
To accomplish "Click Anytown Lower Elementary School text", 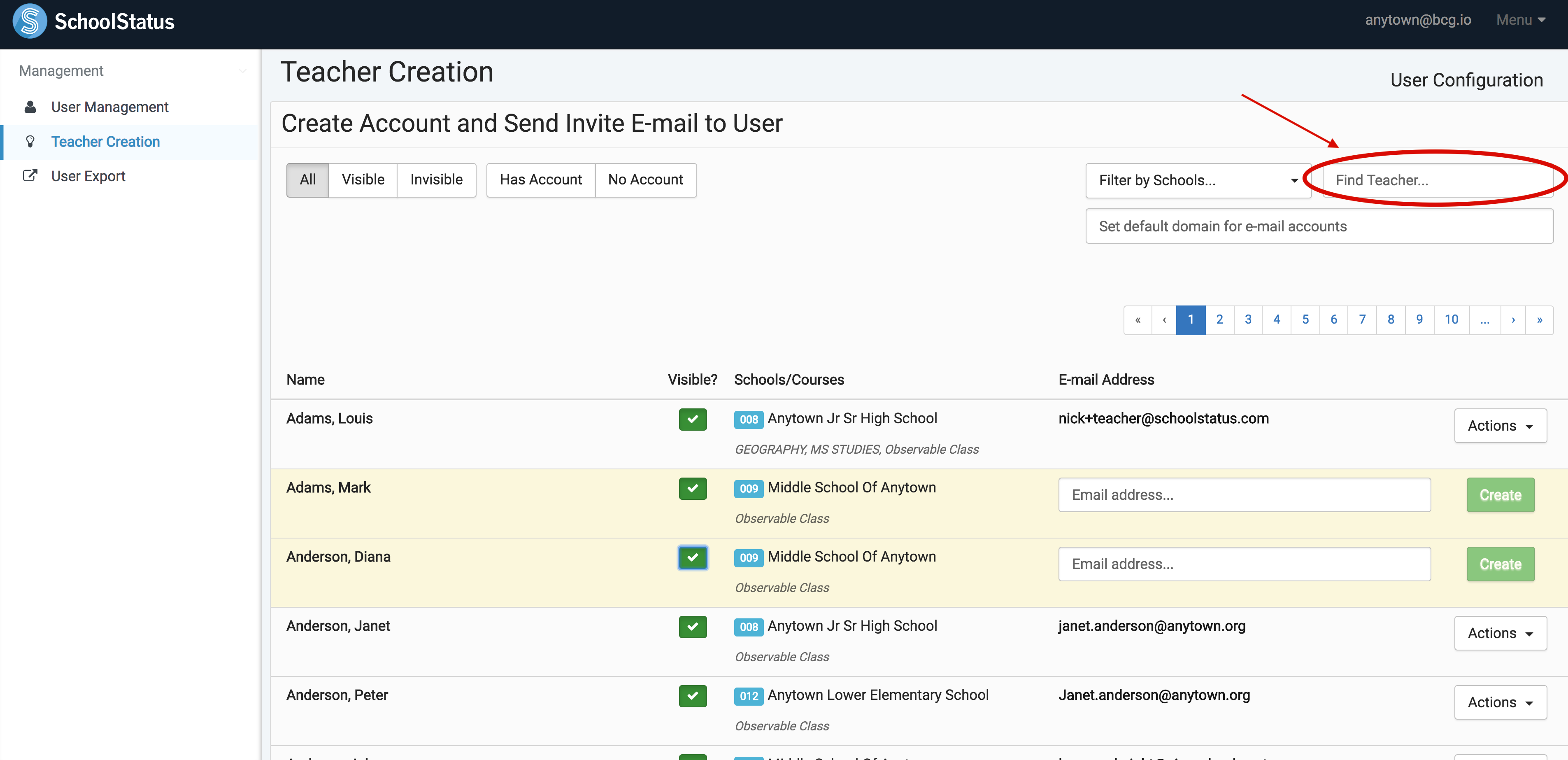I will coord(878,695).
